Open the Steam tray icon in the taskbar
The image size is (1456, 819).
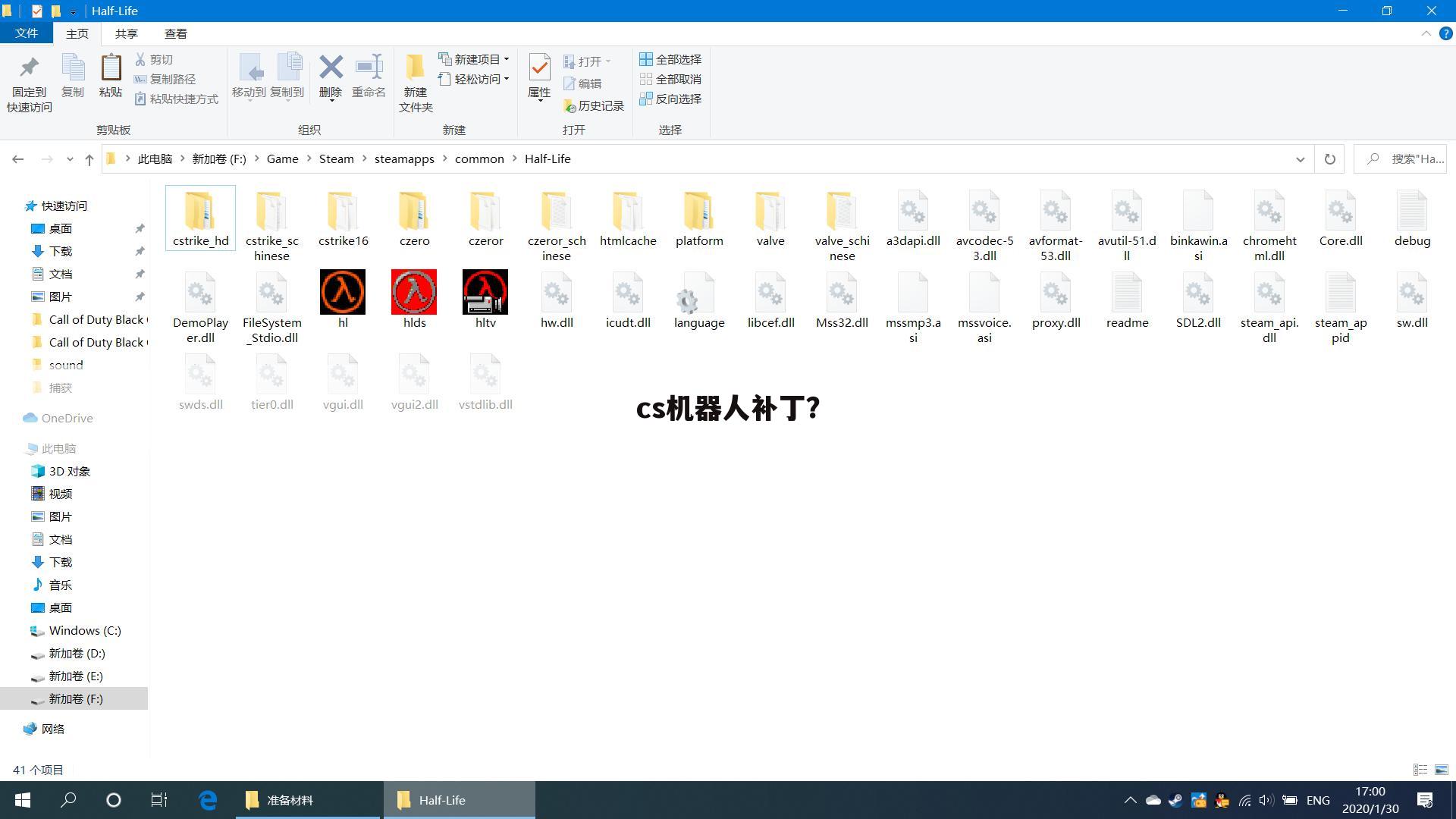[1175, 800]
